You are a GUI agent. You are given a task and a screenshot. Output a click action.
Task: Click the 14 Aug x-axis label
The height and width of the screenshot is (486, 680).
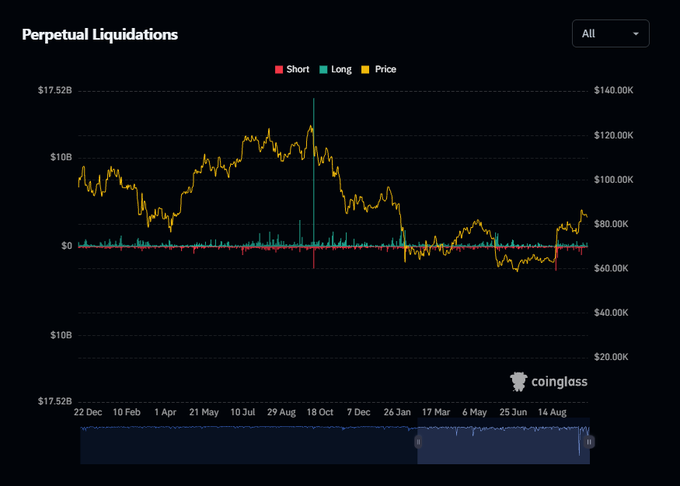(x=552, y=412)
